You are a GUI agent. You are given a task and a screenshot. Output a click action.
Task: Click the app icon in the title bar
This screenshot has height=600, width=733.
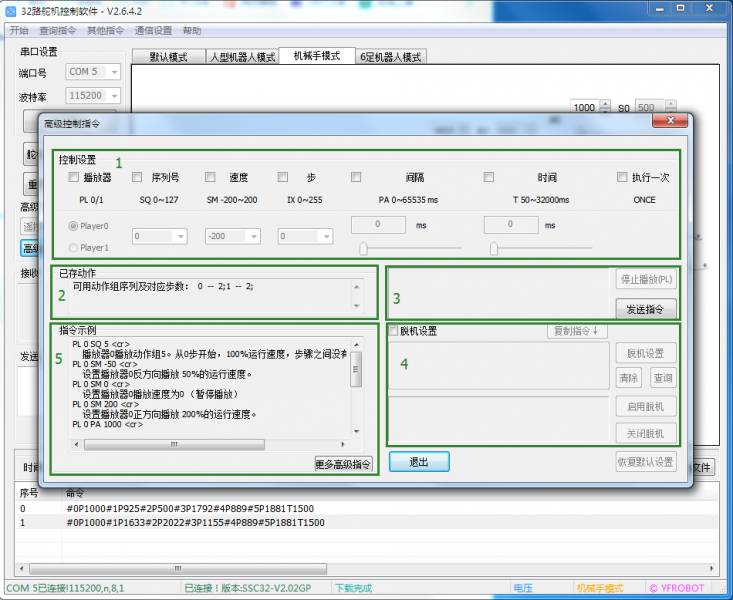point(10,11)
